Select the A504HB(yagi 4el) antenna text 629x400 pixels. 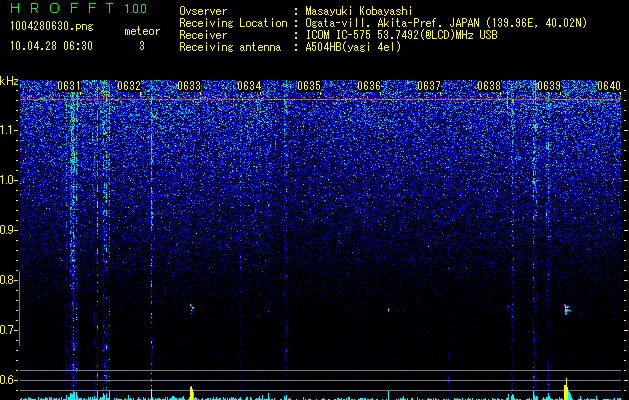[353, 47]
